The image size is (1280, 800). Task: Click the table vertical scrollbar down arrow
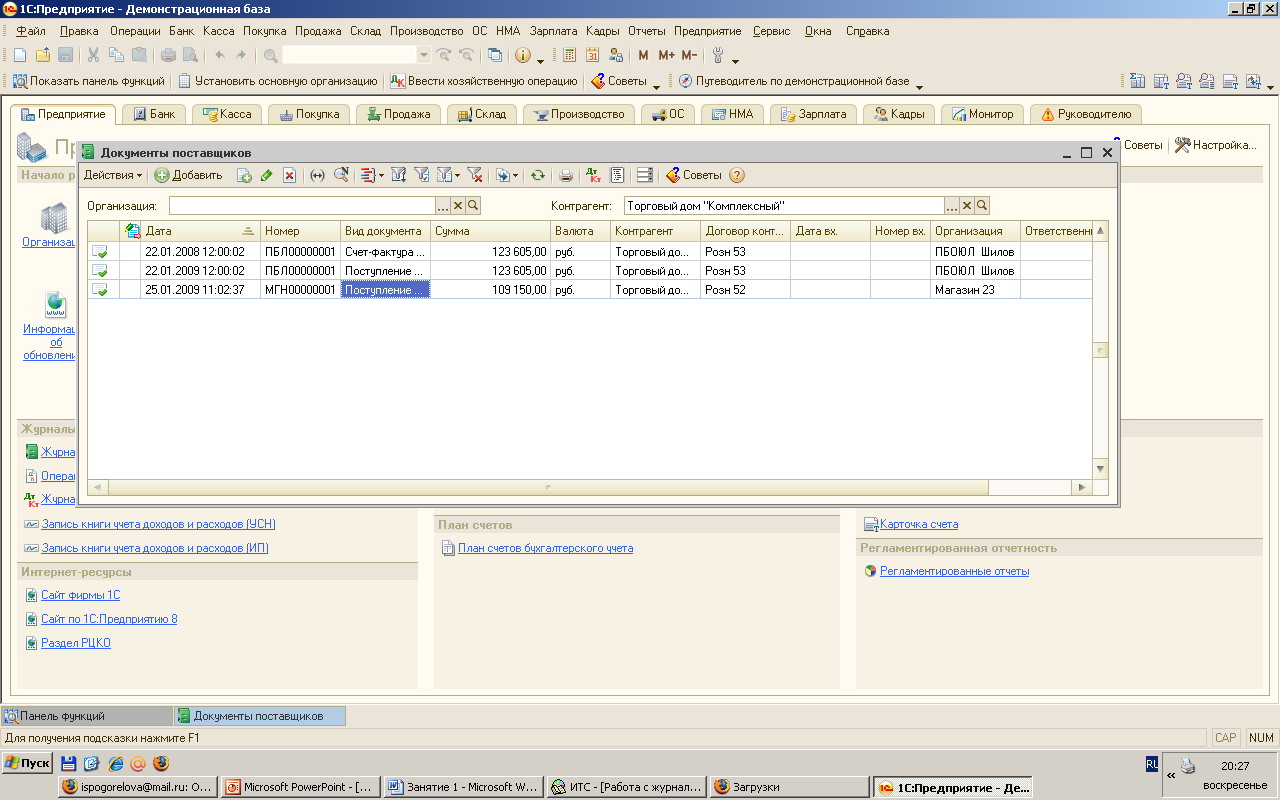tap(1100, 468)
